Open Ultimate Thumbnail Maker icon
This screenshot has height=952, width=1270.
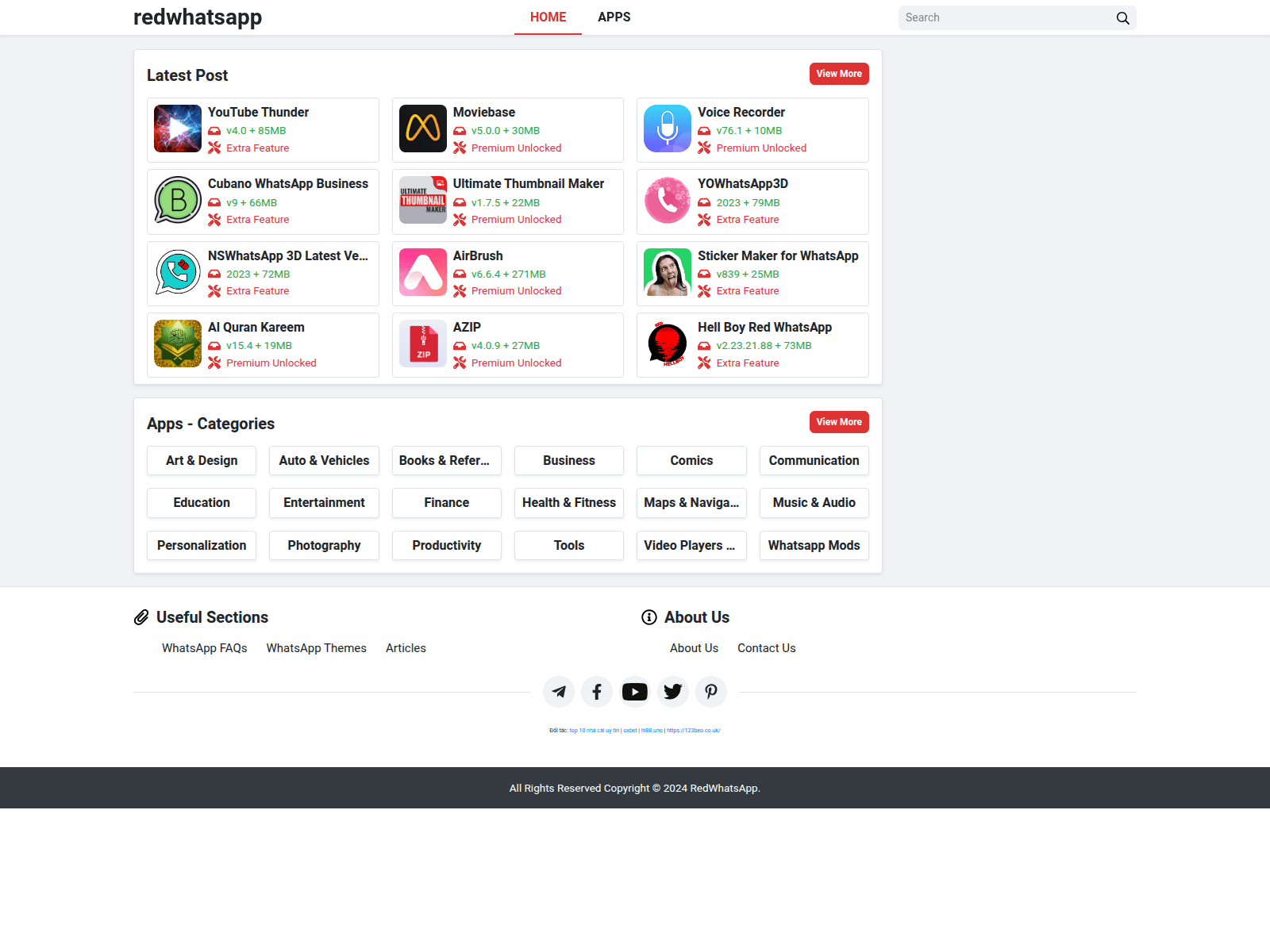(x=423, y=200)
